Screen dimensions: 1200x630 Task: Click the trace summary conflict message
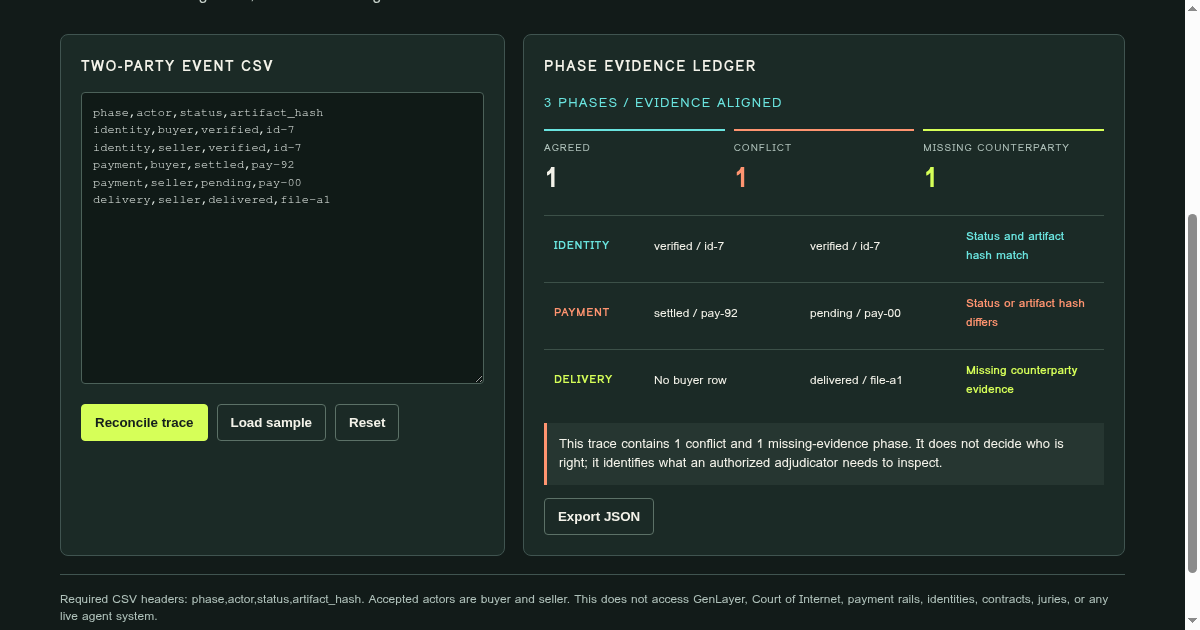824,453
